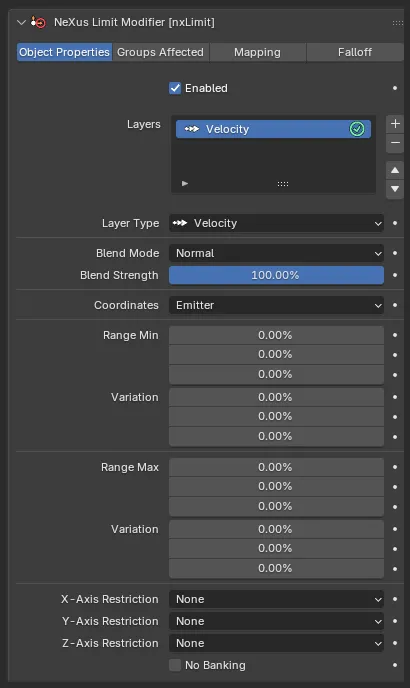Click Z-Axis Restriction animate dot
Viewport: 410px width, 688px height.
(x=395, y=643)
